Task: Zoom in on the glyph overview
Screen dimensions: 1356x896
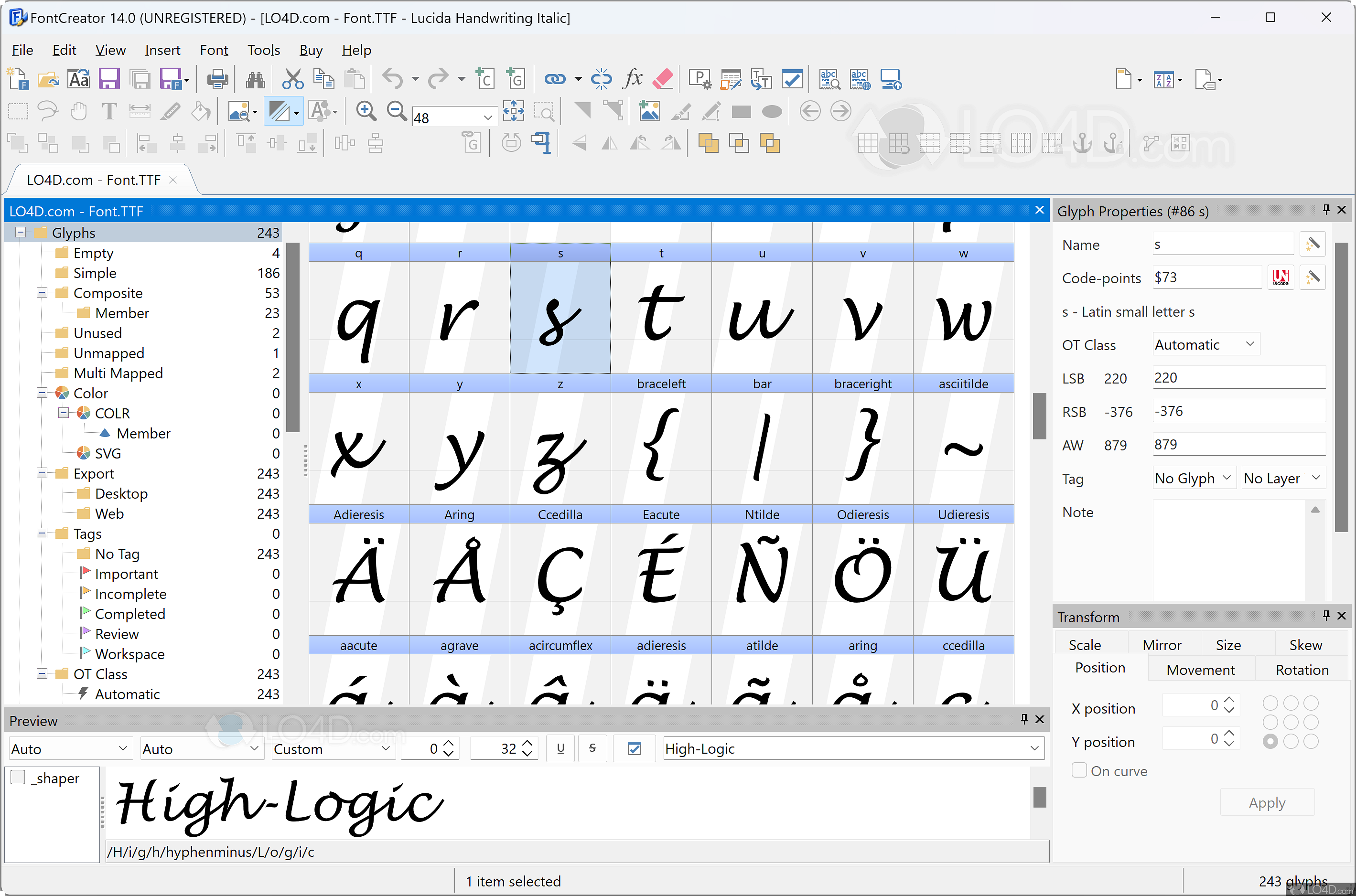Action: (x=366, y=111)
